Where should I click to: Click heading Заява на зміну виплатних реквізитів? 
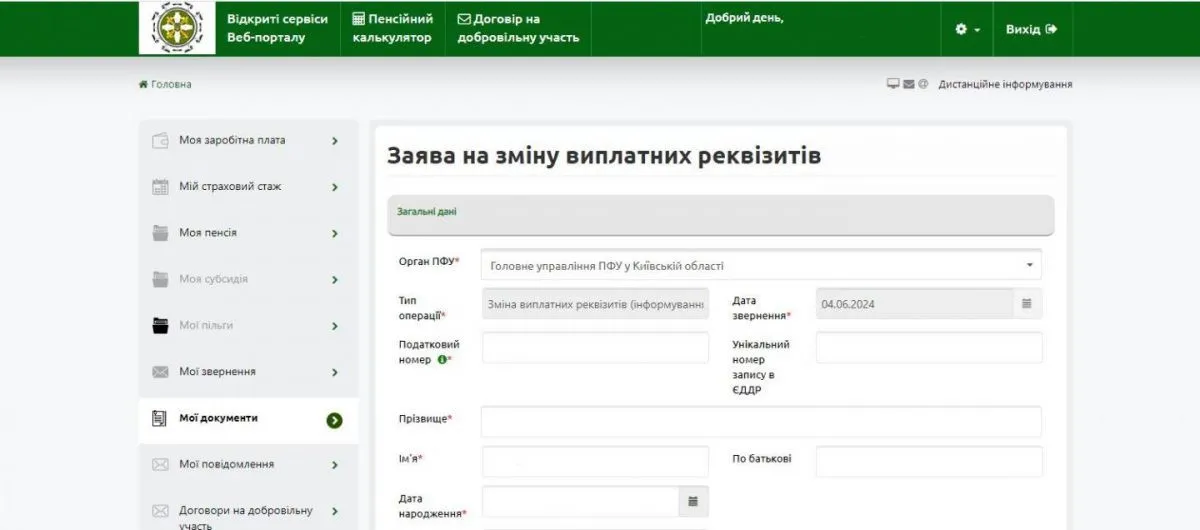pyautogui.click(x=604, y=157)
